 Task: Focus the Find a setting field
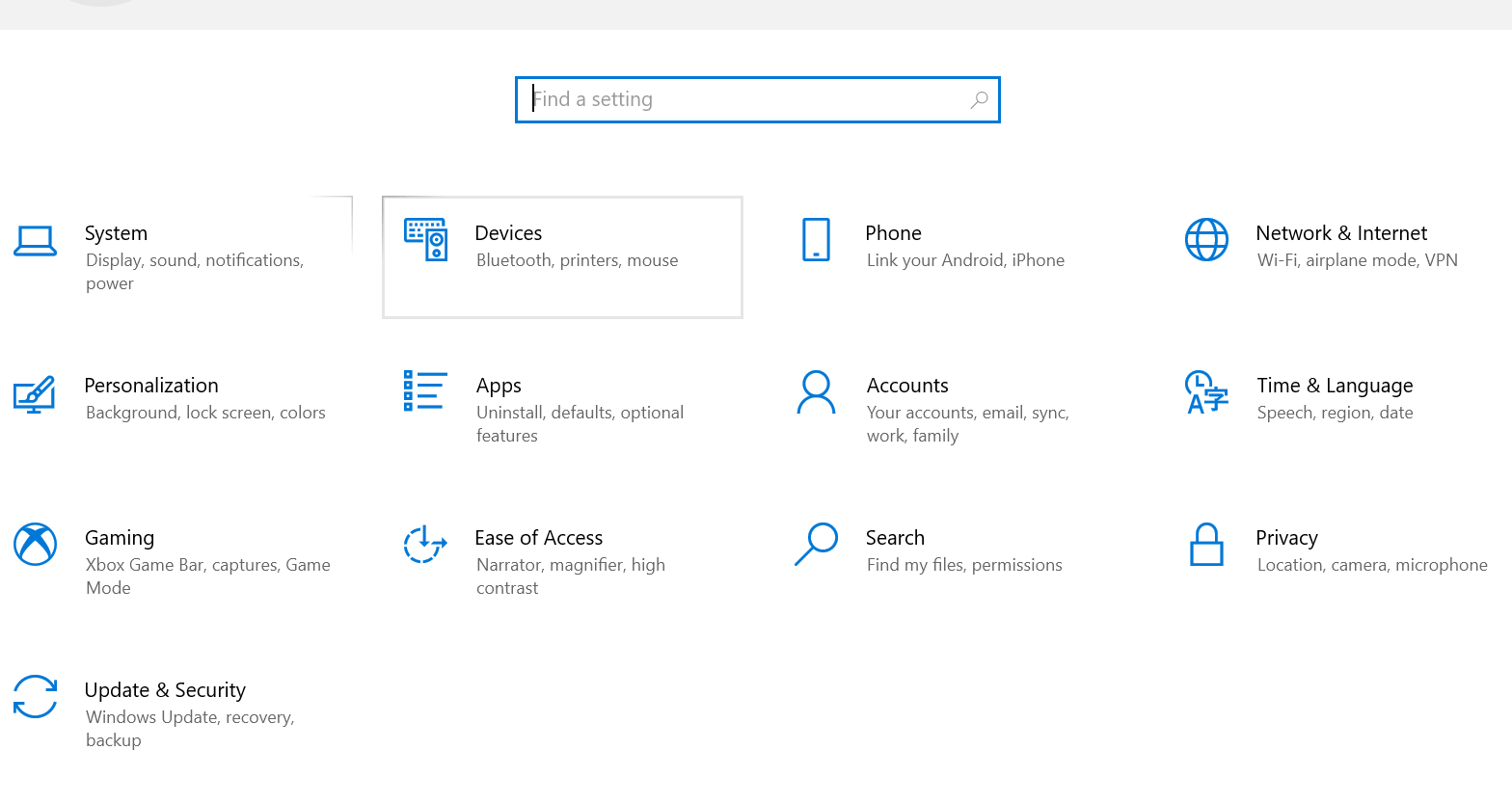(758, 99)
